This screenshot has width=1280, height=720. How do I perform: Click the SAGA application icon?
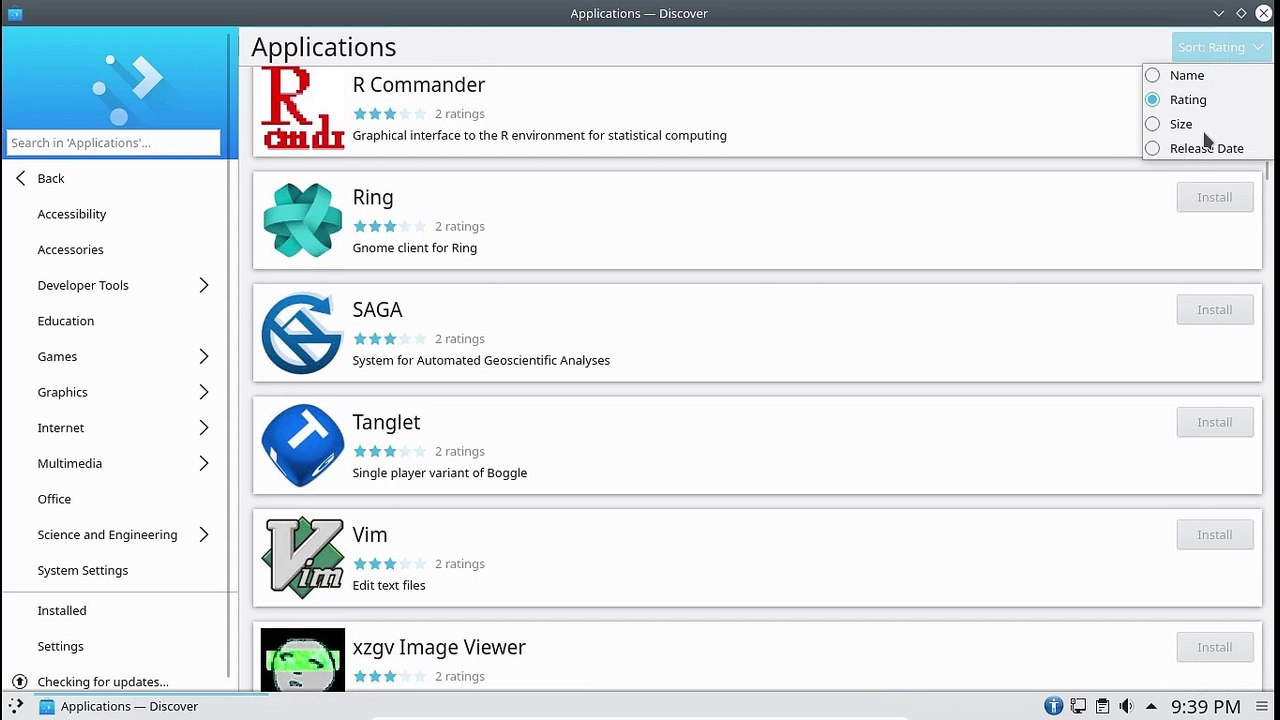(x=302, y=333)
